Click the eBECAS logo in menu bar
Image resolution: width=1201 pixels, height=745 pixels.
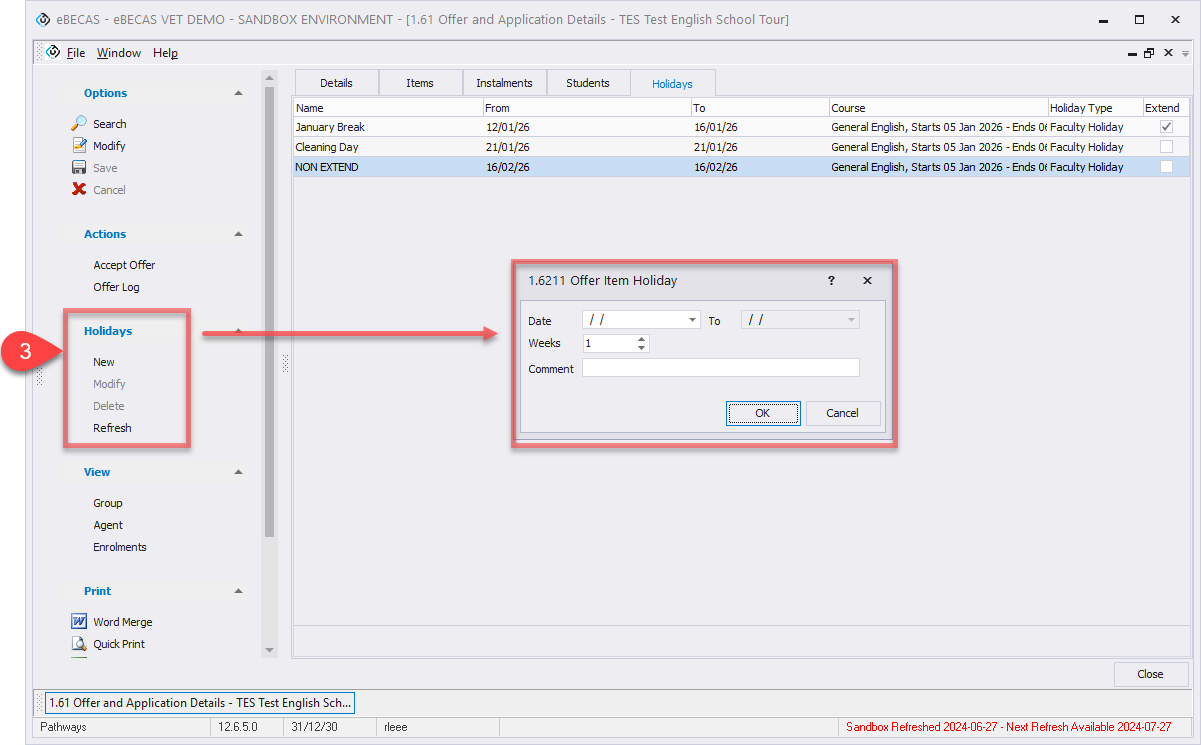pyautogui.click(x=54, y=53)
